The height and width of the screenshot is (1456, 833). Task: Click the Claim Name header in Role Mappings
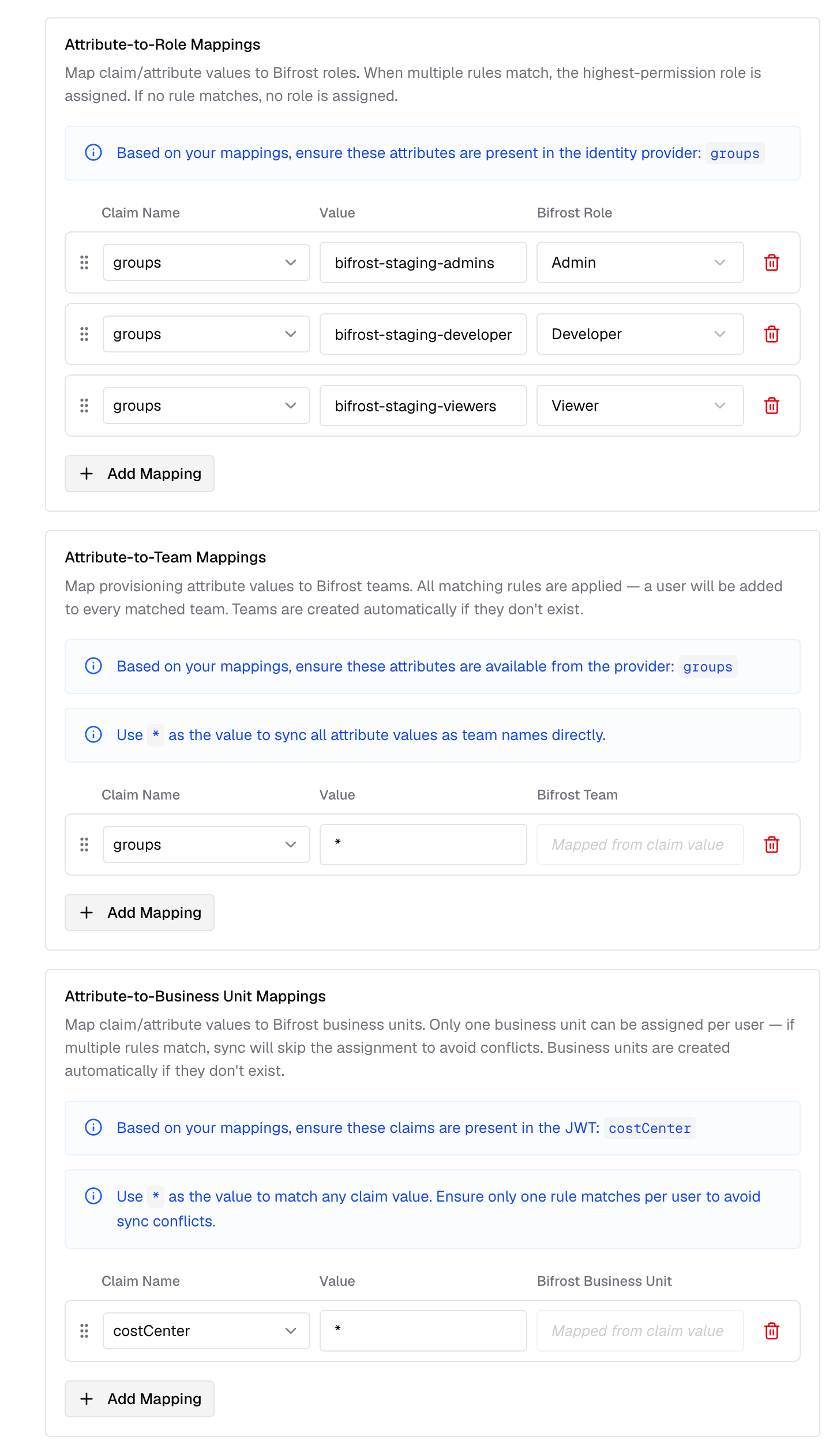(141, 213)
